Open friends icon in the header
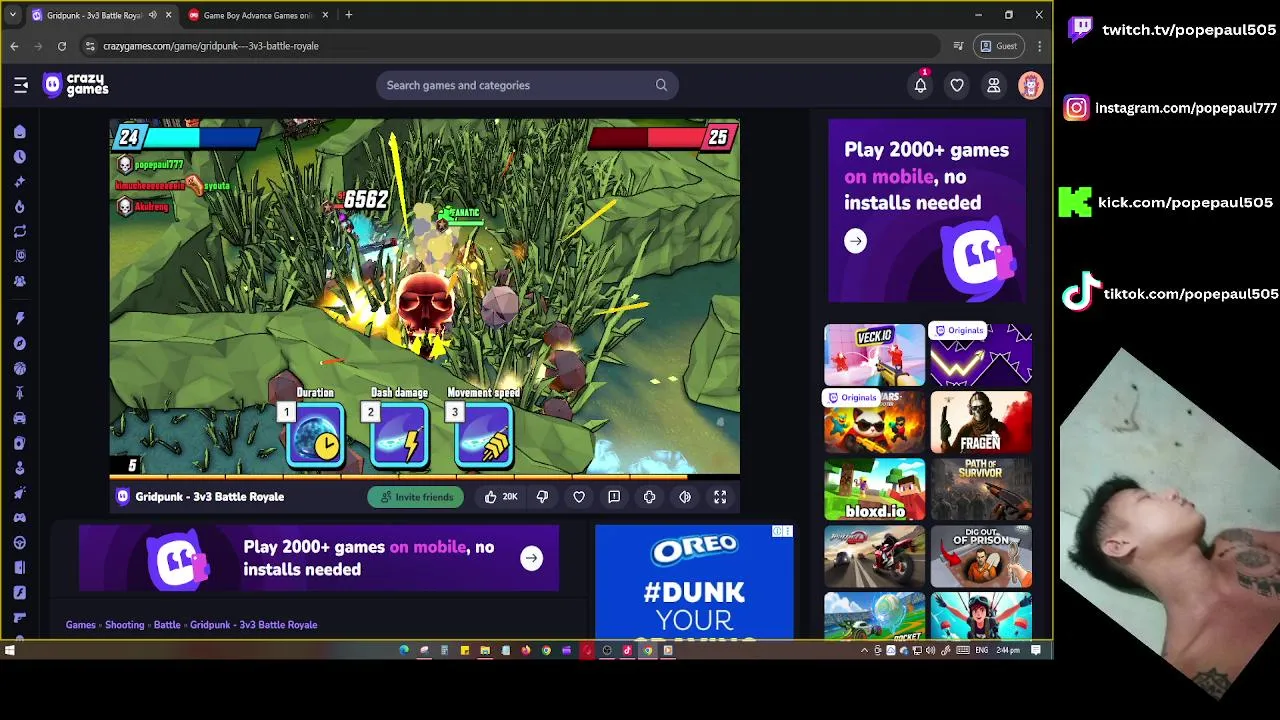This screenshot has width=1280, height=720. pos(993,85)
